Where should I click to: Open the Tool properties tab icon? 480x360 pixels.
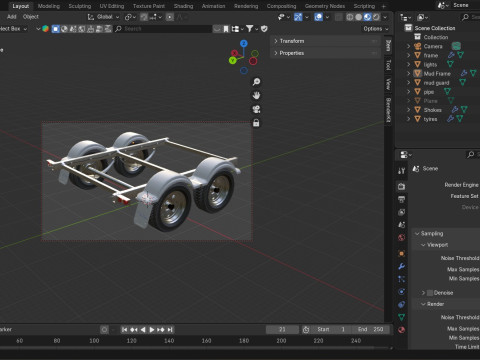(401, 171)
